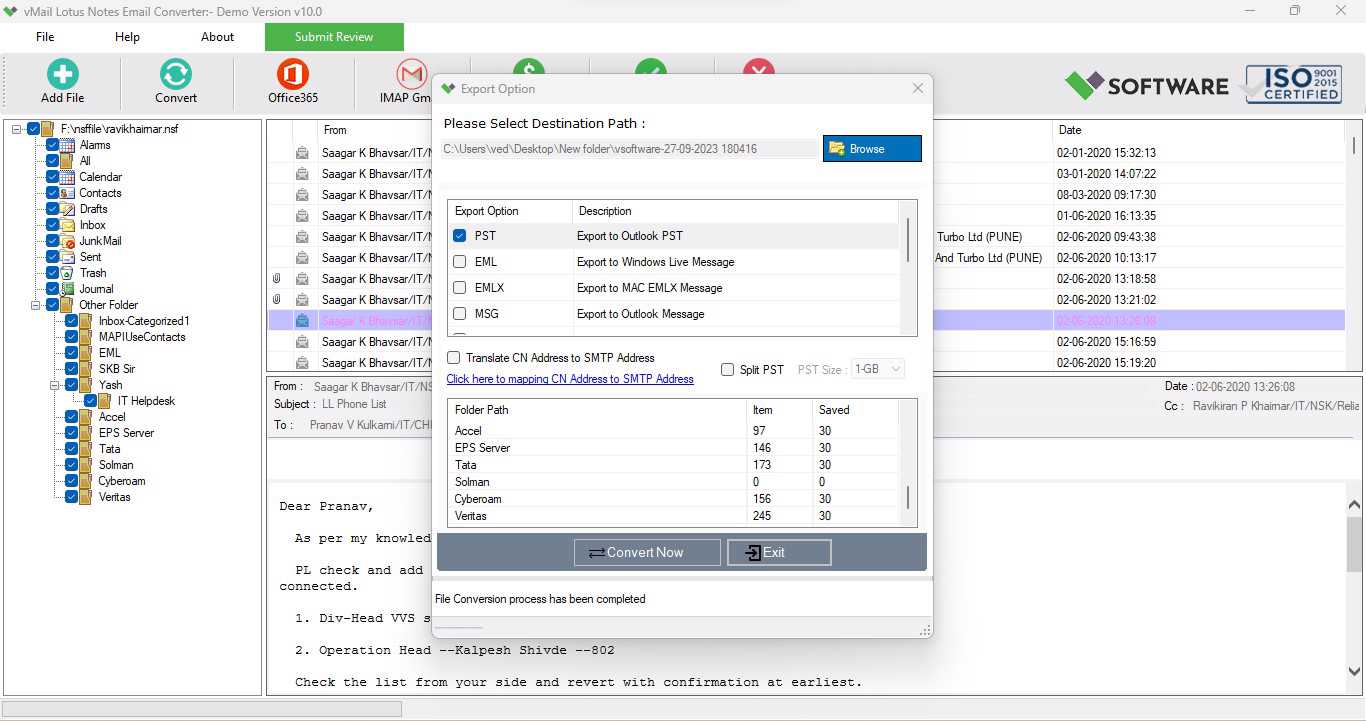This screenshot has height=721, width=1366.
Task: Click the Calendar folder icon
Action: [x=67, y=177]
